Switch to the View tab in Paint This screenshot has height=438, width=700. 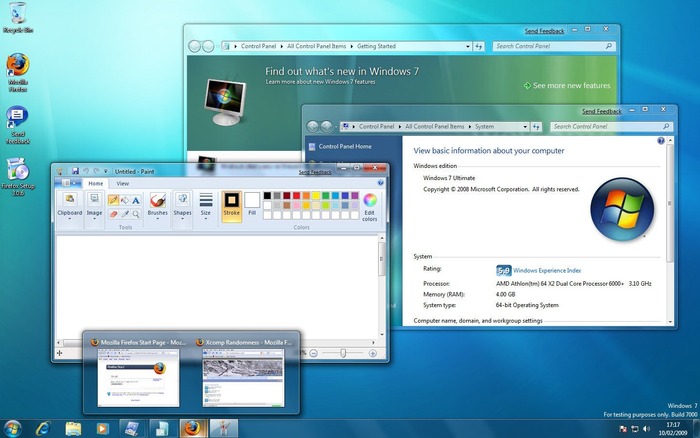coord(122,184)
